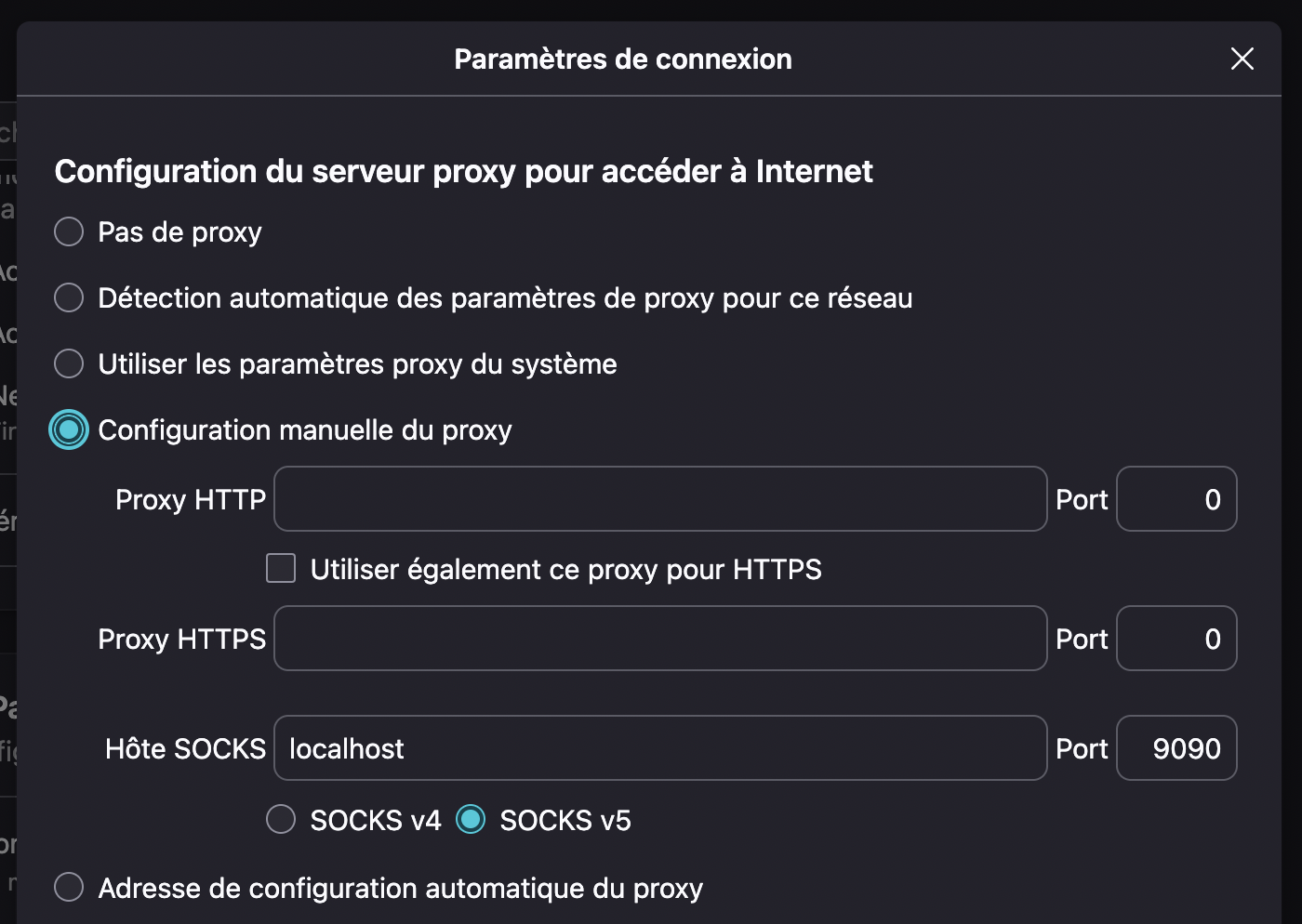Choose Détection automatique des paramètres de proxy
The width and height of the screenshot is (1302, 924).
click(69, 297)
